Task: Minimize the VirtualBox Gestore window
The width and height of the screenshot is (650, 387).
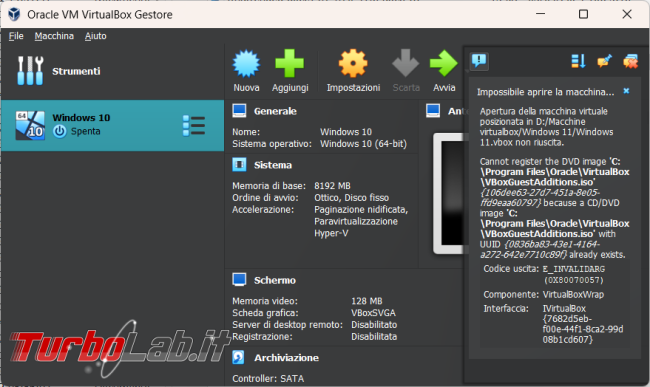Action: point(541,14)
